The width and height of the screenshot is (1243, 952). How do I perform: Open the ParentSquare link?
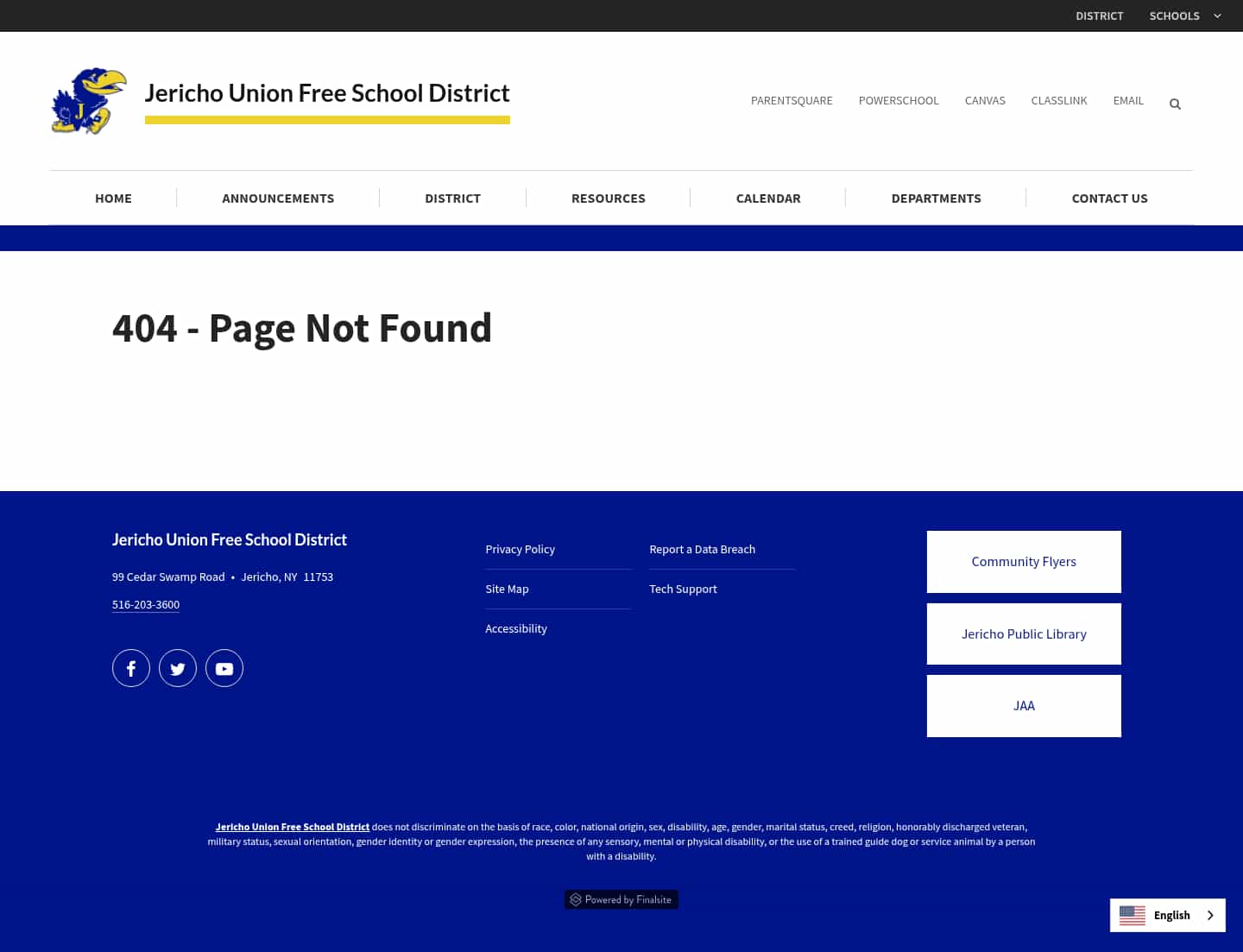coord(792,100)
